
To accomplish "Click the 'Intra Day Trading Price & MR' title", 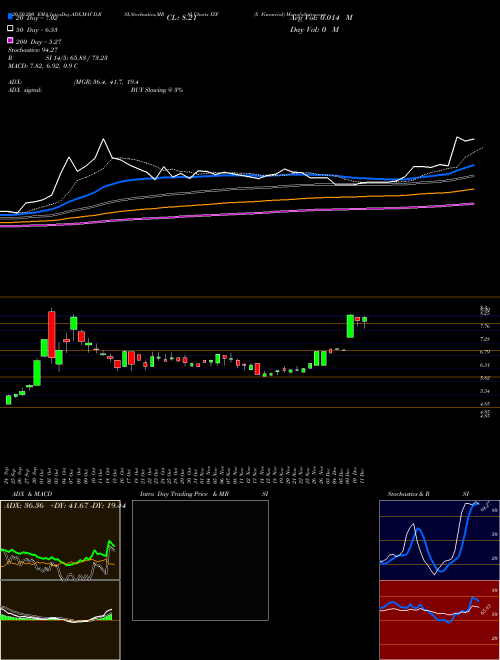I will coord(184,494).
